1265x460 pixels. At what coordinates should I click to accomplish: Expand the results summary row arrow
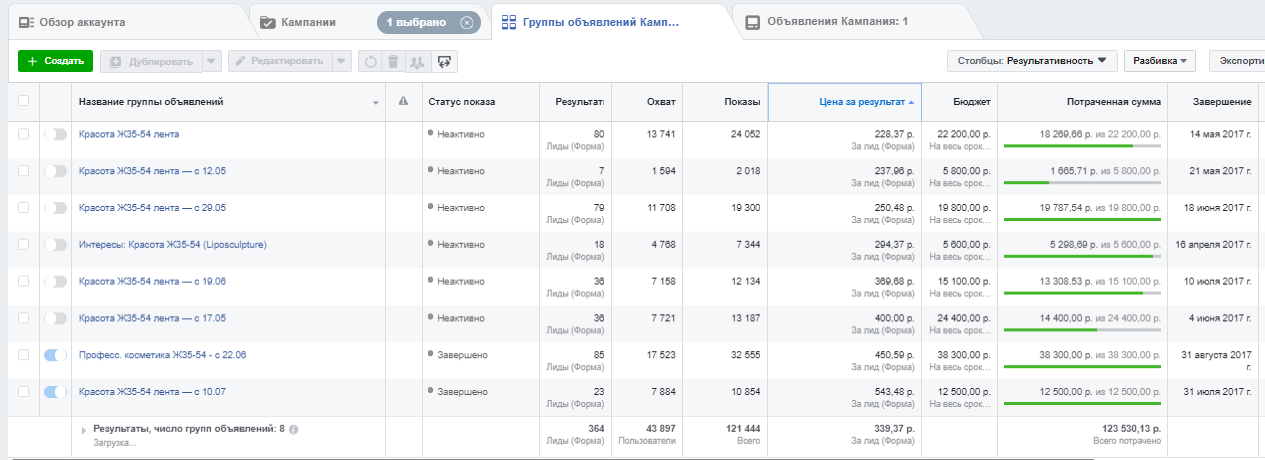pyautogui.click(x=84, y=430)
